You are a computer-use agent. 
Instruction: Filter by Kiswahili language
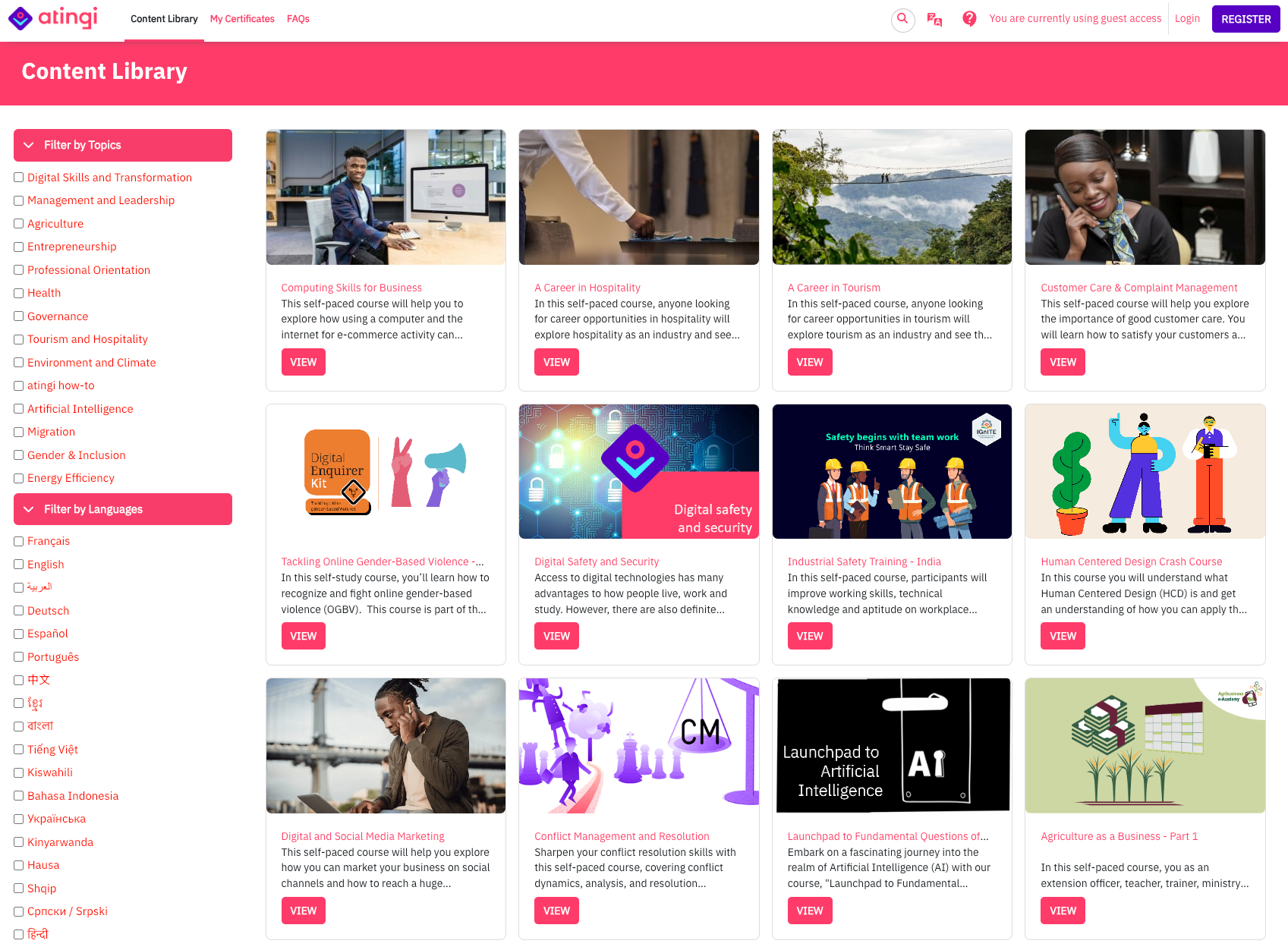(19, 772)
